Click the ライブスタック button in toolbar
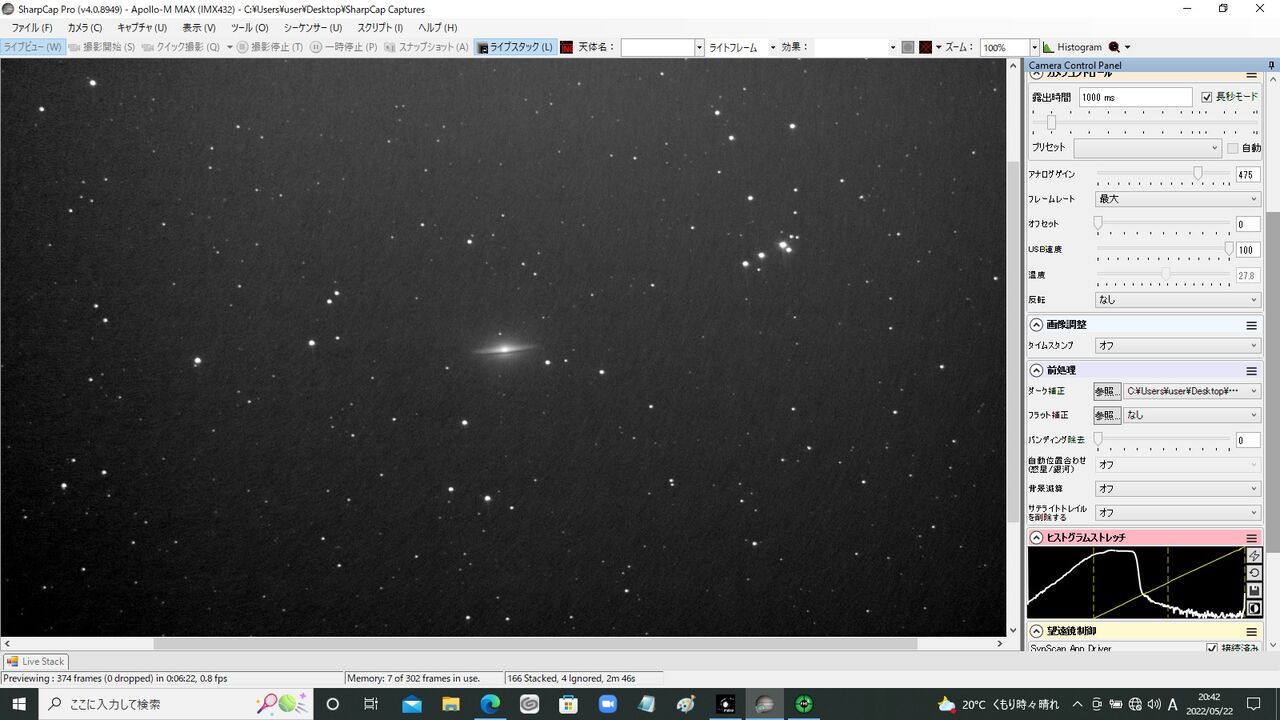 (x=515, y=47)
